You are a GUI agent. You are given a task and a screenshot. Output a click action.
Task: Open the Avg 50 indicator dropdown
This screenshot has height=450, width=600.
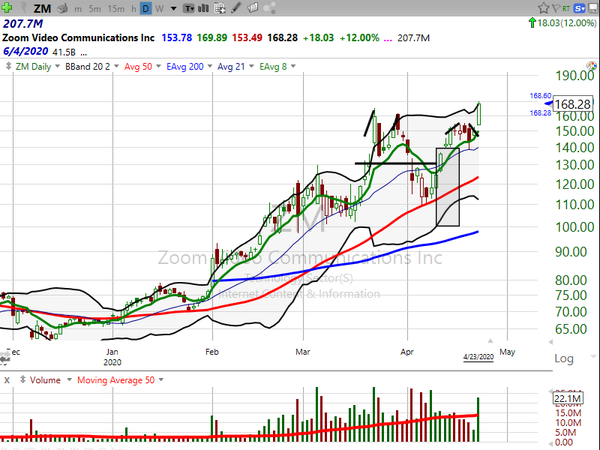tap(158, 66)
